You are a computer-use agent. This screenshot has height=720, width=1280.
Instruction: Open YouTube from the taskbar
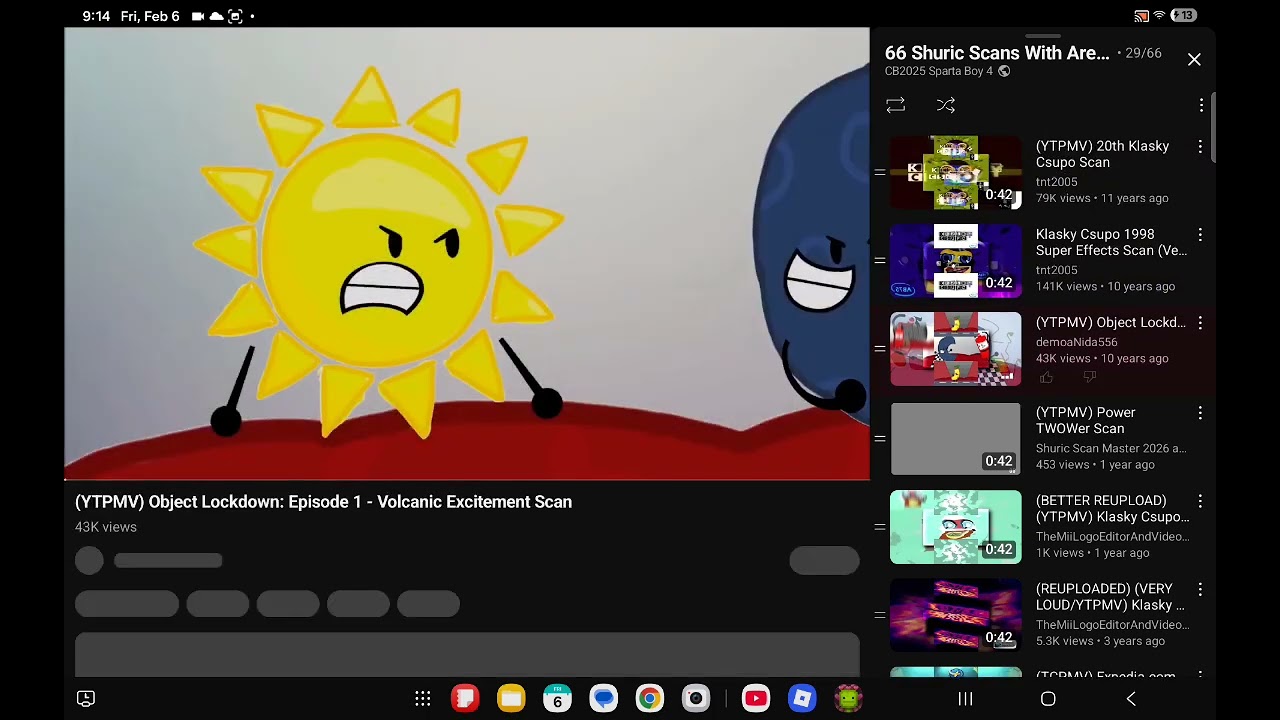(x=756, y=698)
